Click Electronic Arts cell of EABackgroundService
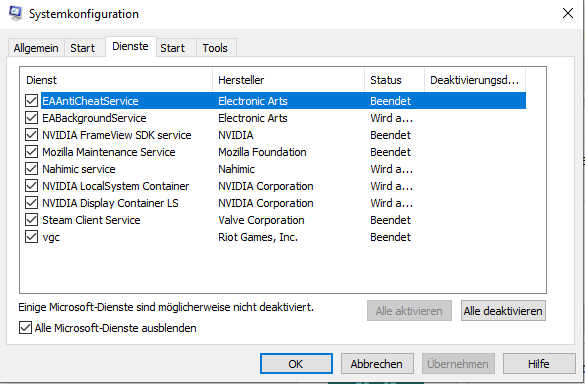 [x=253, y=118]
